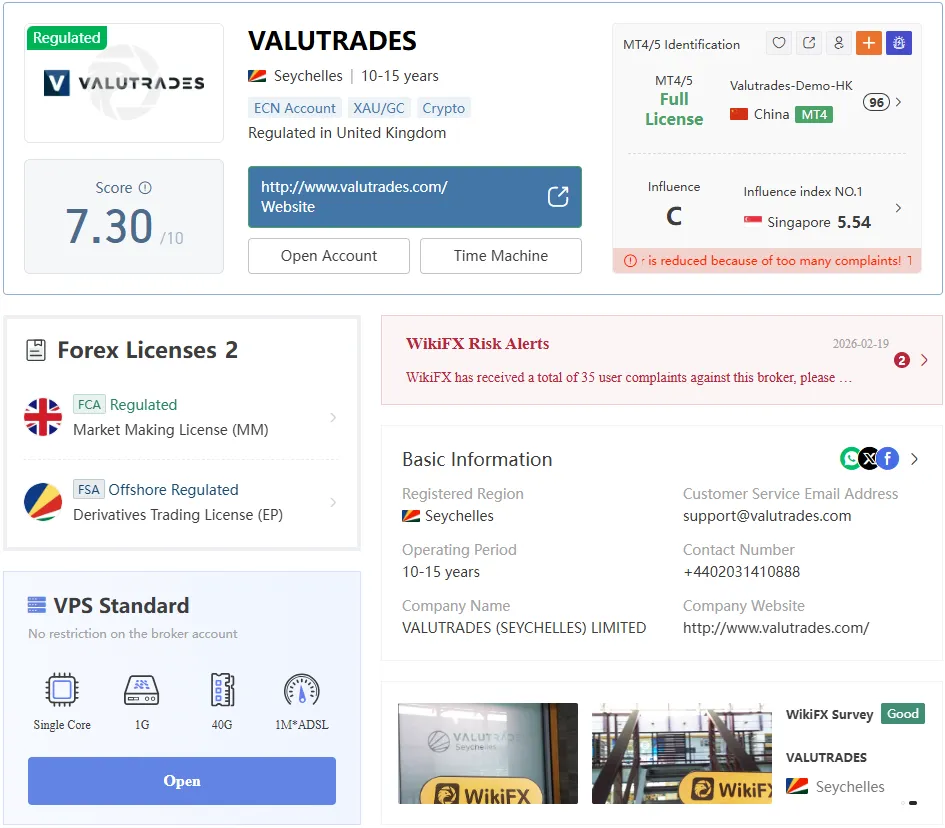The width and height of the screenshot is (945, 828).
Task: Expand the Basic Information chevron
Action: point(915,459)
